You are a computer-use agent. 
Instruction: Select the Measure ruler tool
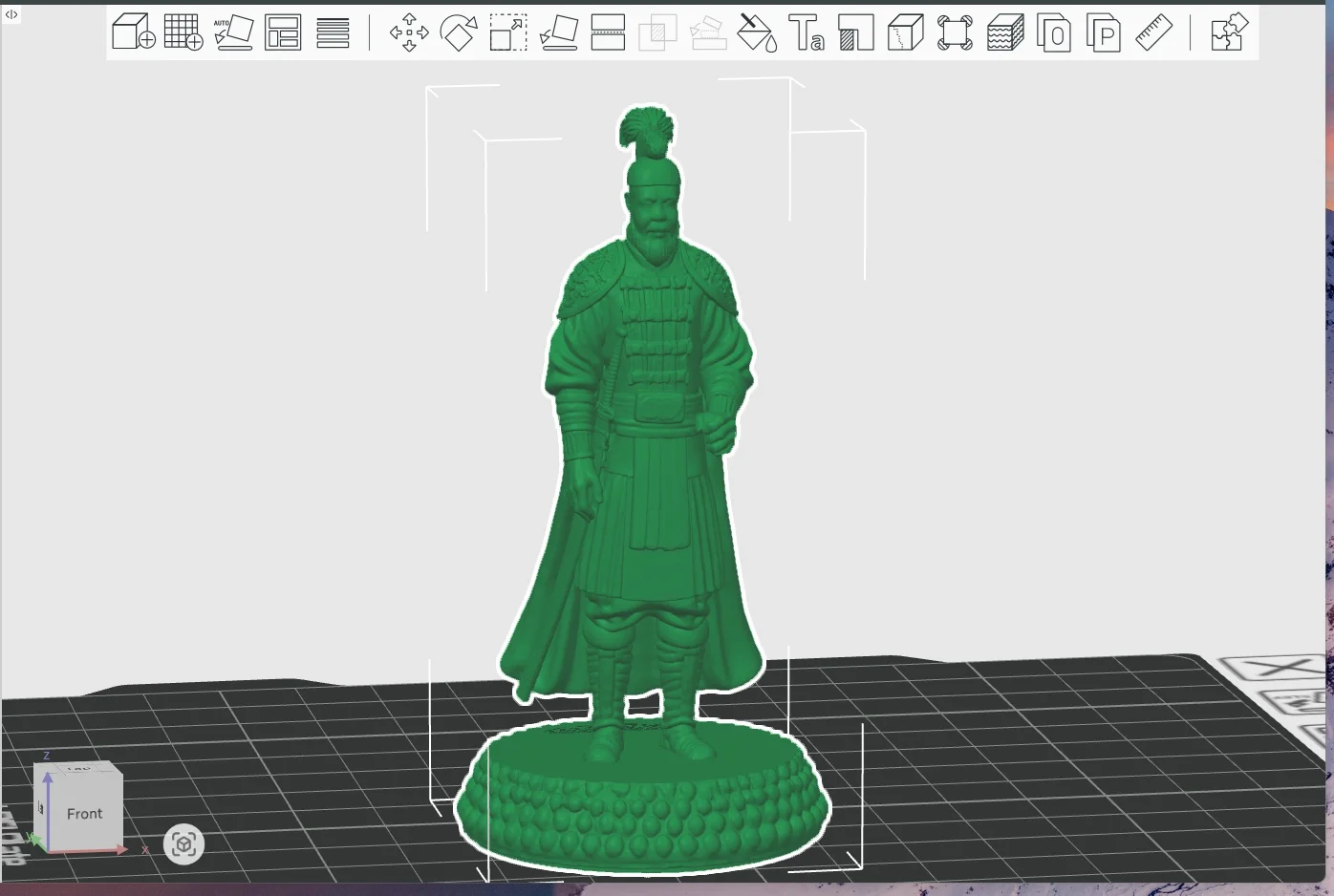(x=1153, y=32)
